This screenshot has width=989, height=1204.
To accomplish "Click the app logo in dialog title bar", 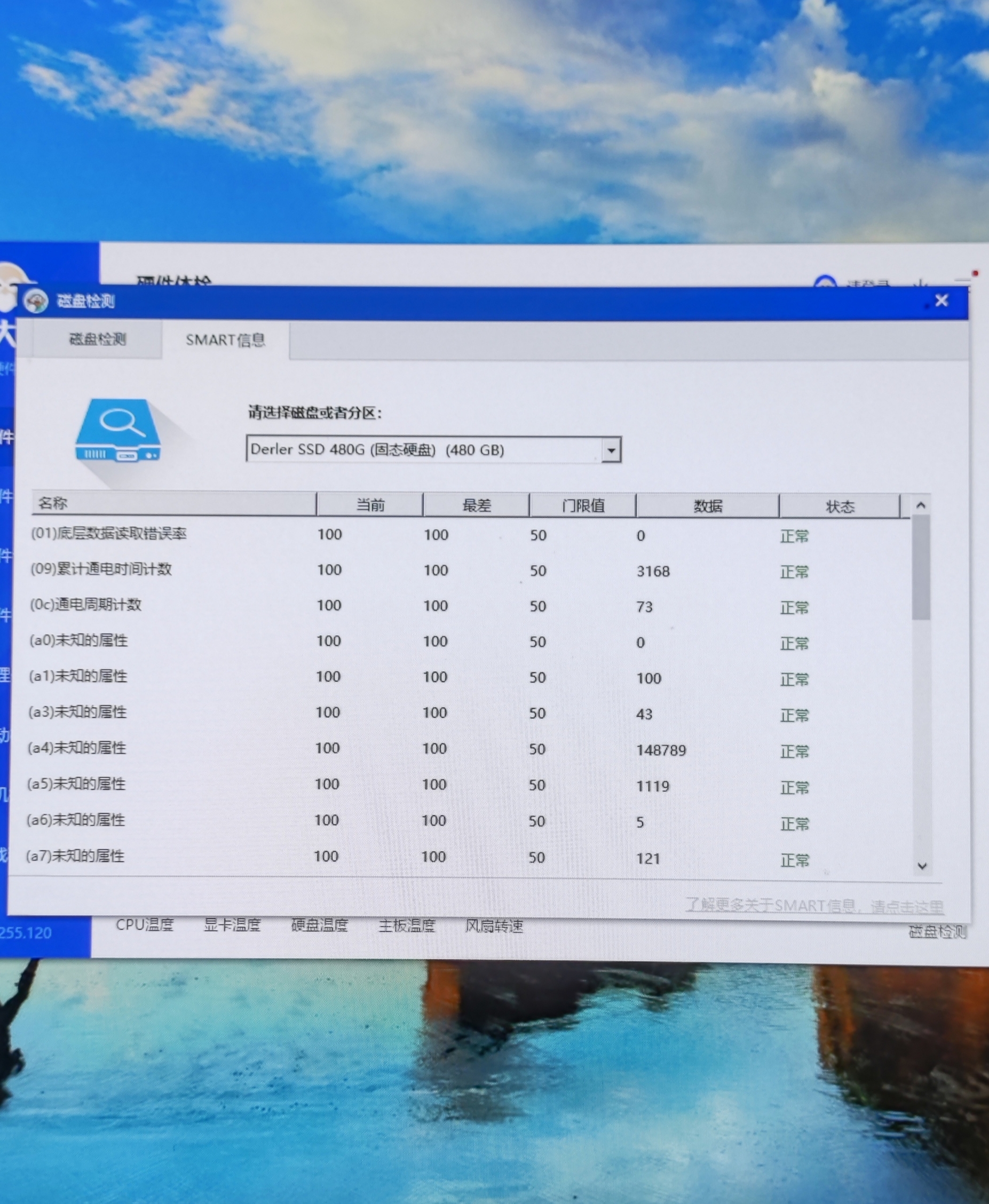I will 36,300.
